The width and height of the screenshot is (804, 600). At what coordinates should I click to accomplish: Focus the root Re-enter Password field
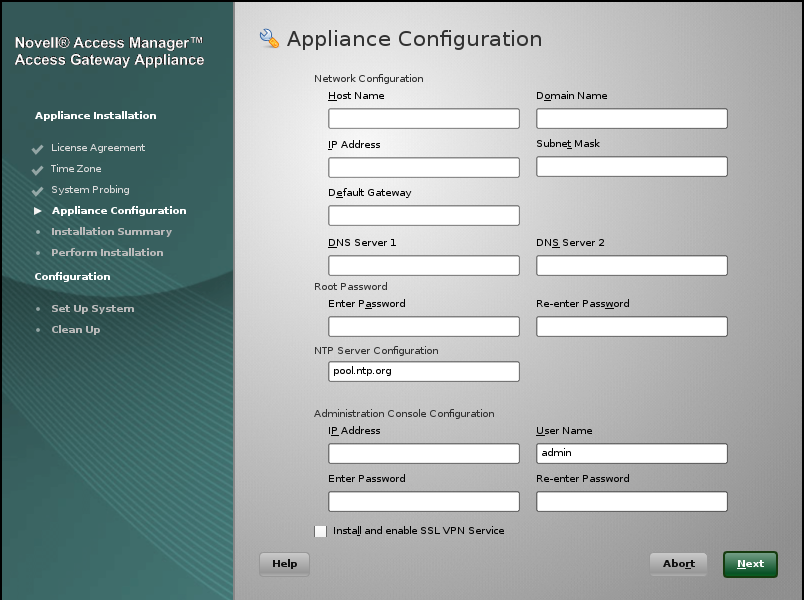coord(632,327)
